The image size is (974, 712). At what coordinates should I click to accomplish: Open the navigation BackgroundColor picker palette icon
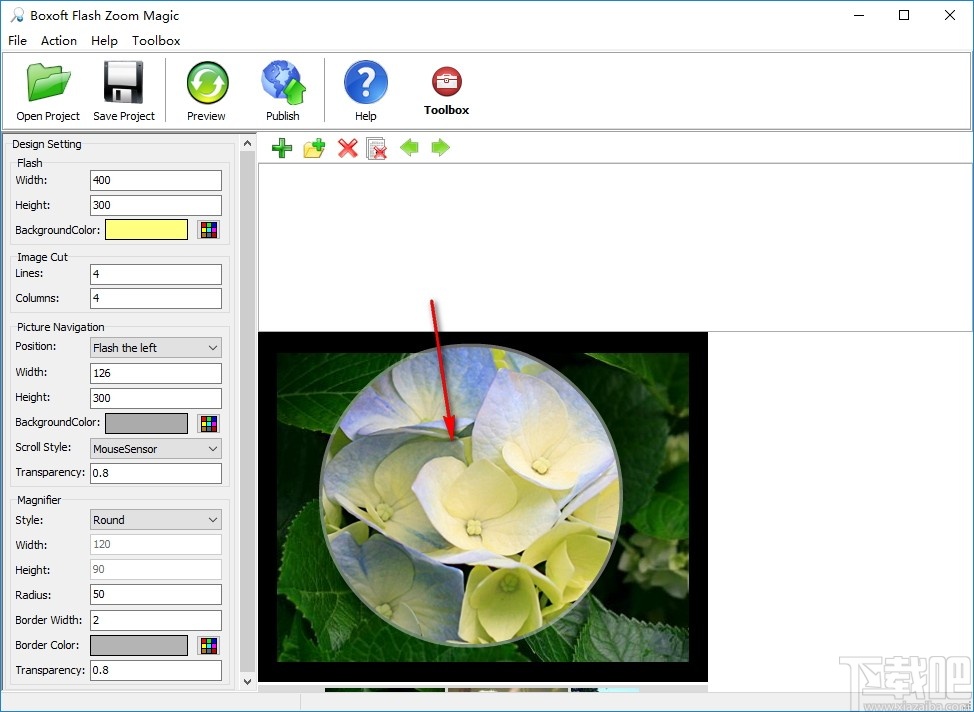(208, 422)
